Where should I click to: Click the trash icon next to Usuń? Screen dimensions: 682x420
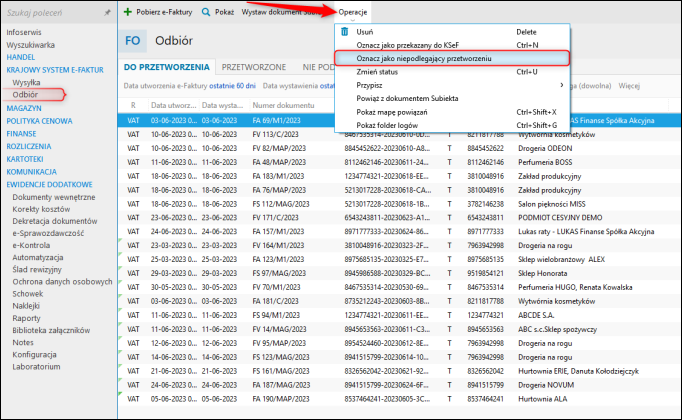pos(345,32)
